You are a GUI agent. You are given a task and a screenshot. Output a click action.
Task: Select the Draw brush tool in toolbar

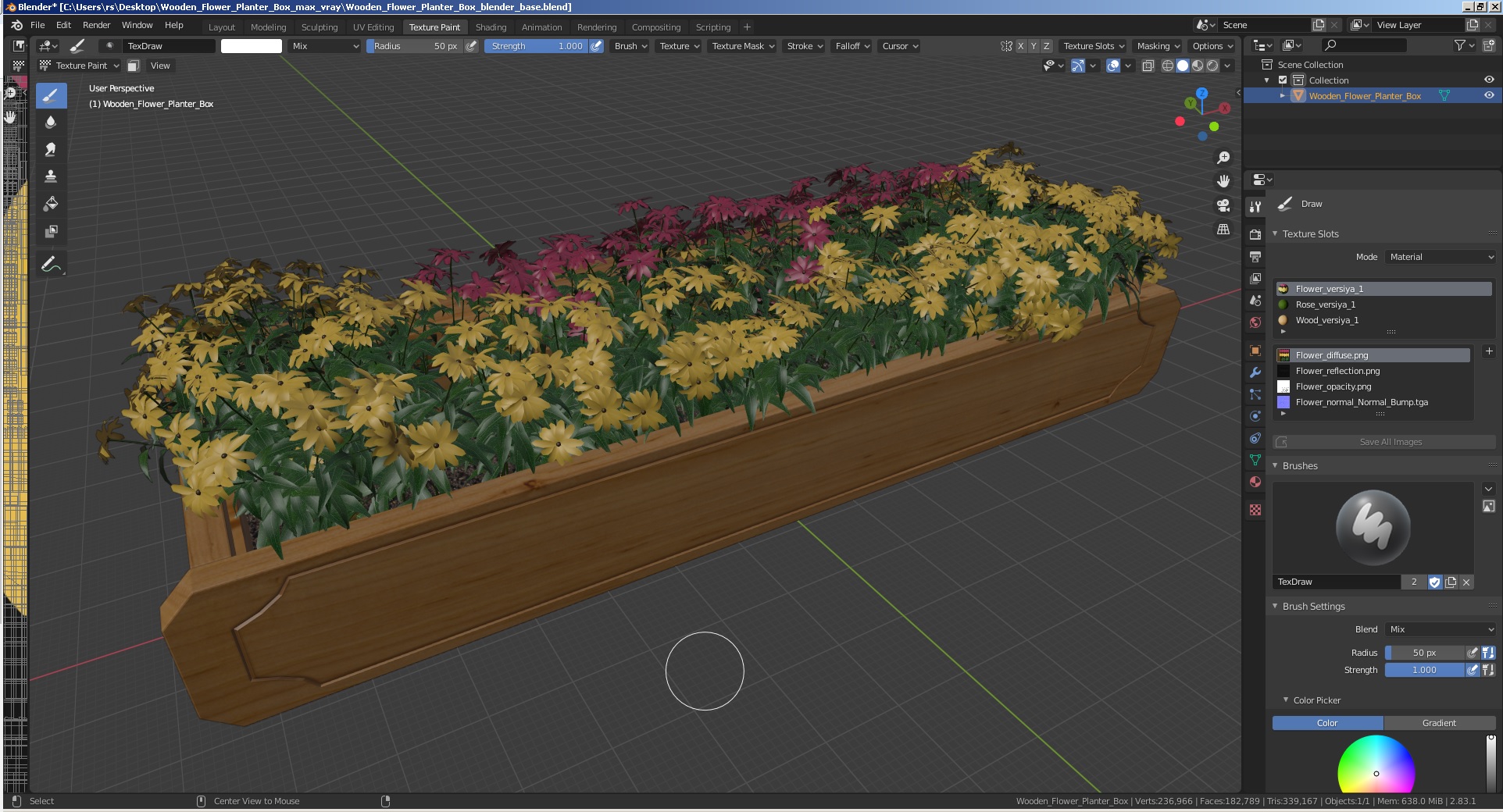tap(51, 96)
